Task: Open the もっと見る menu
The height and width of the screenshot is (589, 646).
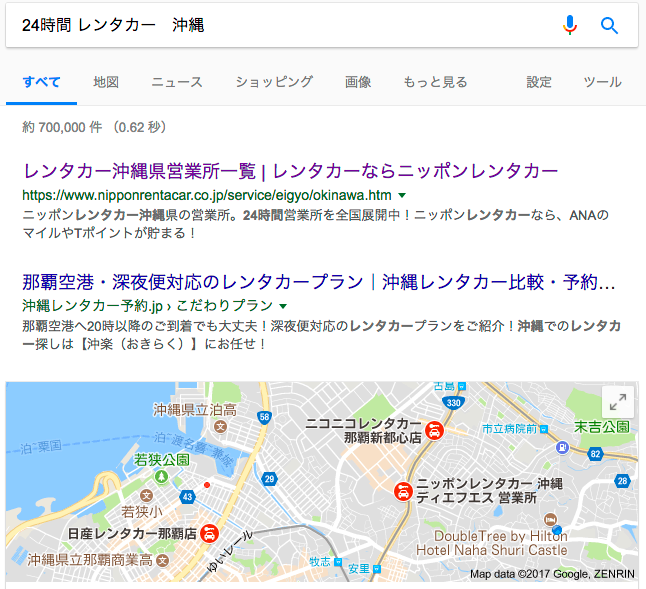Action: (435, 82)
